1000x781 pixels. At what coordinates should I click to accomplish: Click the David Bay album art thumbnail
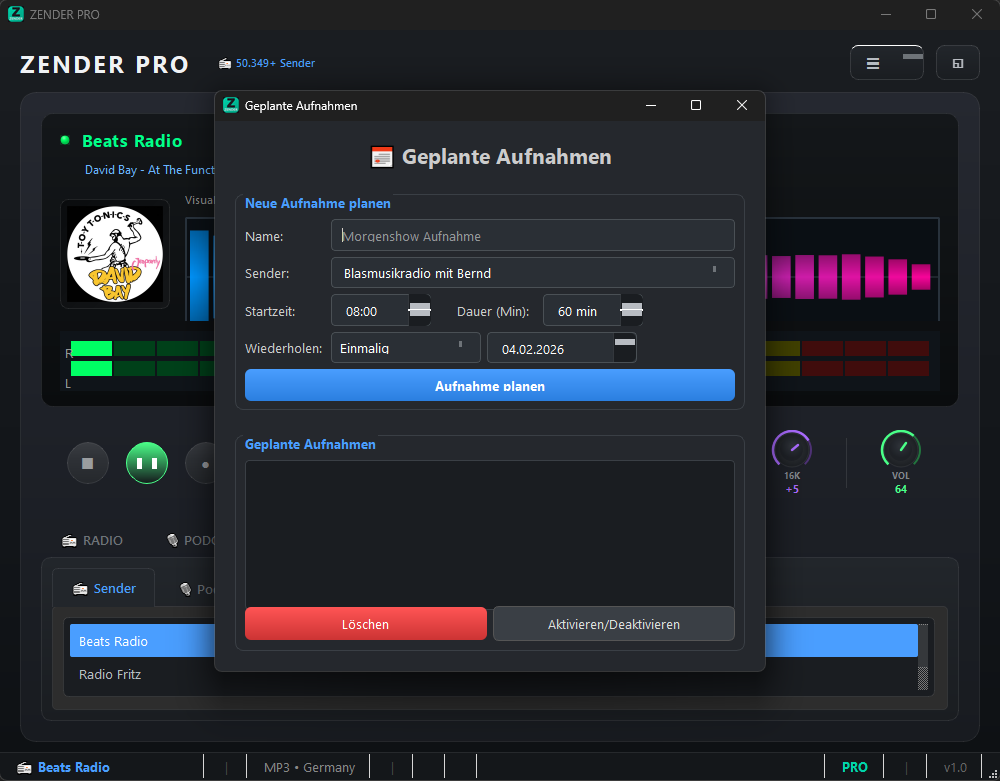point(114,254)
